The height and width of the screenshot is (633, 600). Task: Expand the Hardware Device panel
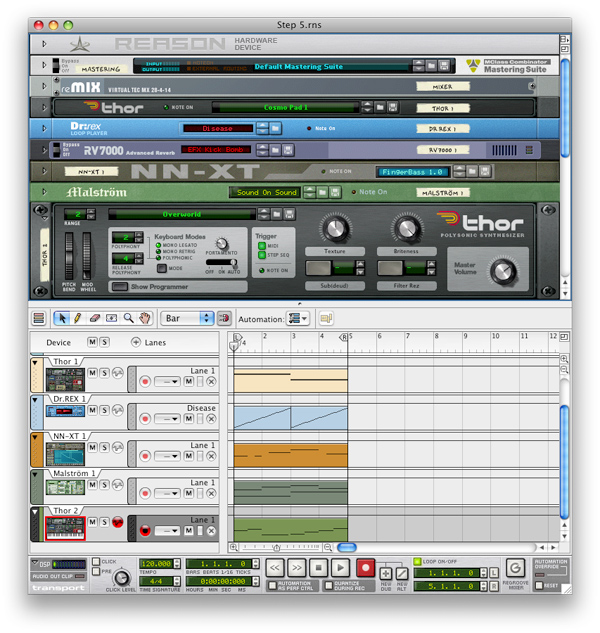[x=44, y=44]
